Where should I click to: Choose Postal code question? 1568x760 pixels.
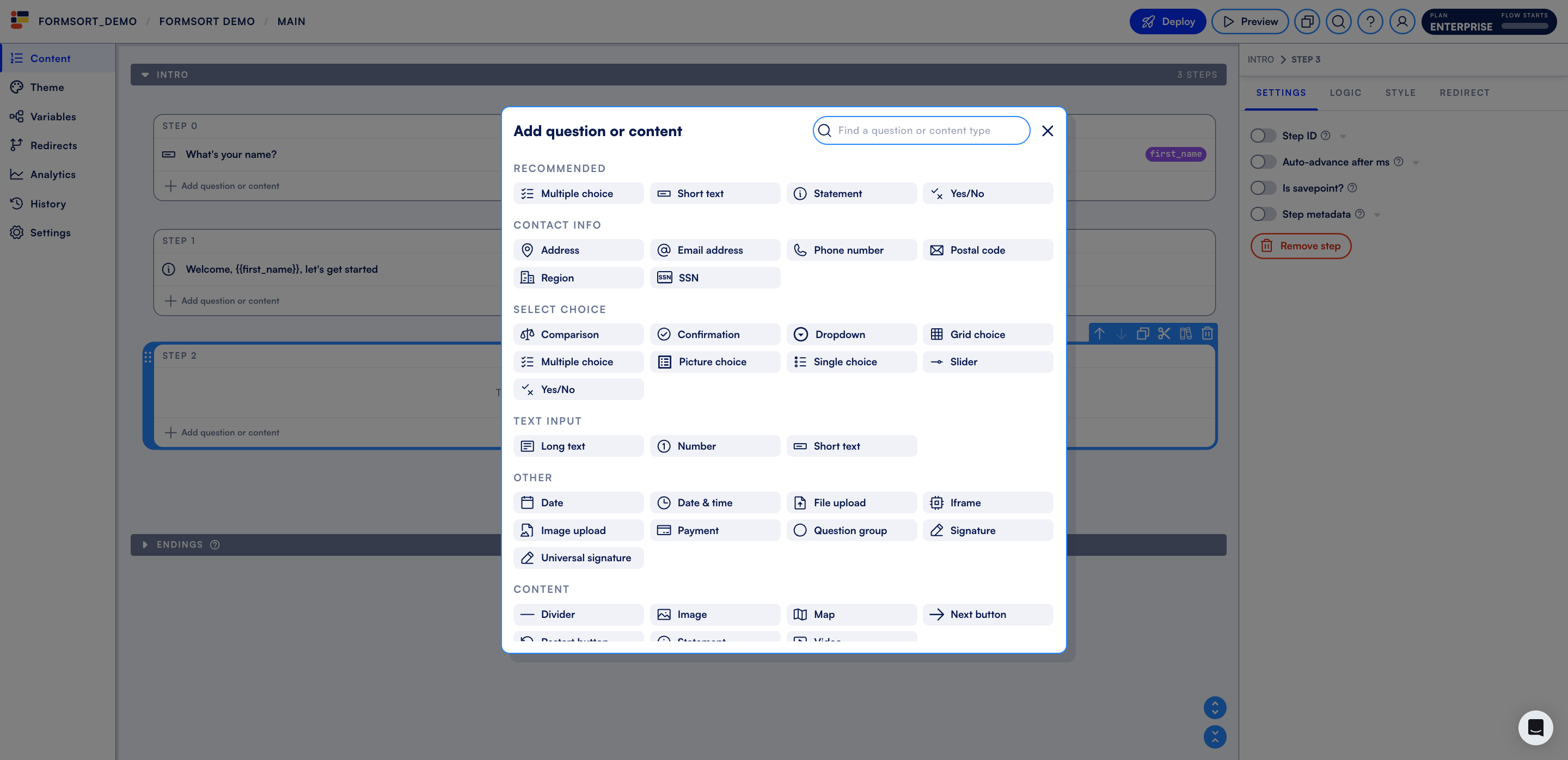987,250
